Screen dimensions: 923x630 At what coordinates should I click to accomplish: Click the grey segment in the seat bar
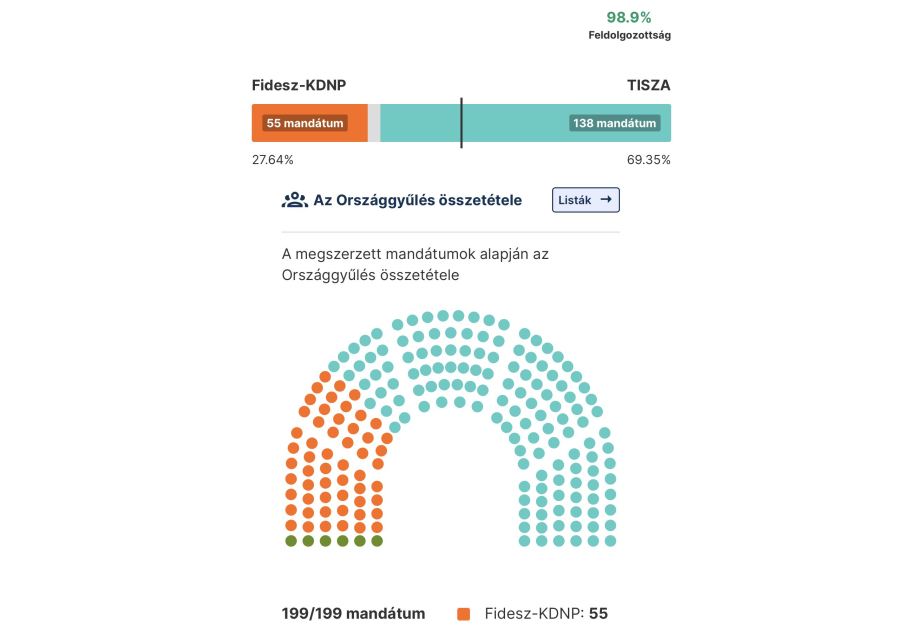(x=374, y=123)
